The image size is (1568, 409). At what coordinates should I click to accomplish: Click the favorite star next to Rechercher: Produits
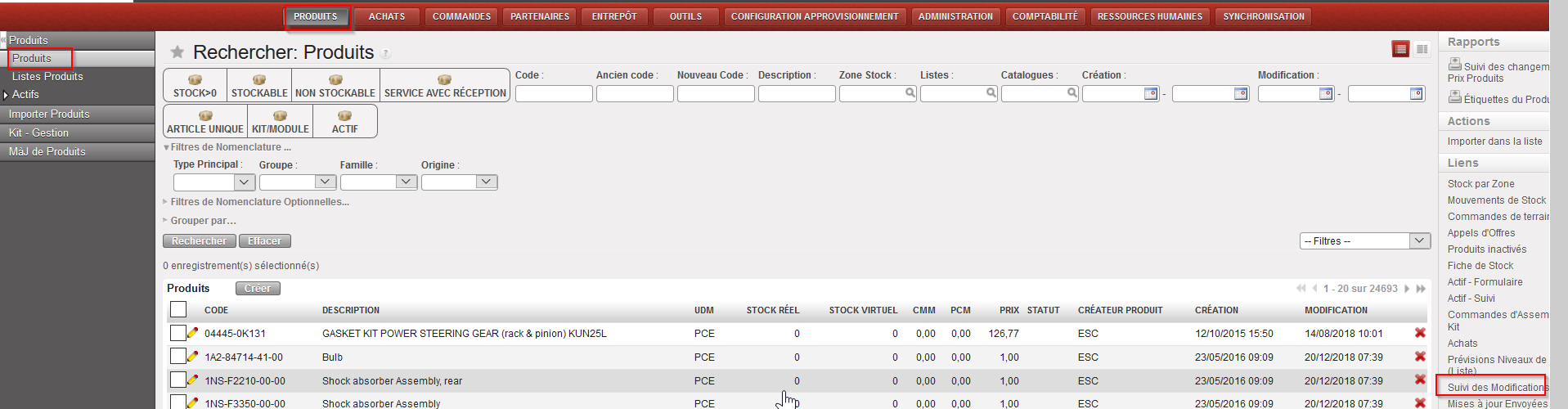click(x=177, y=52)
